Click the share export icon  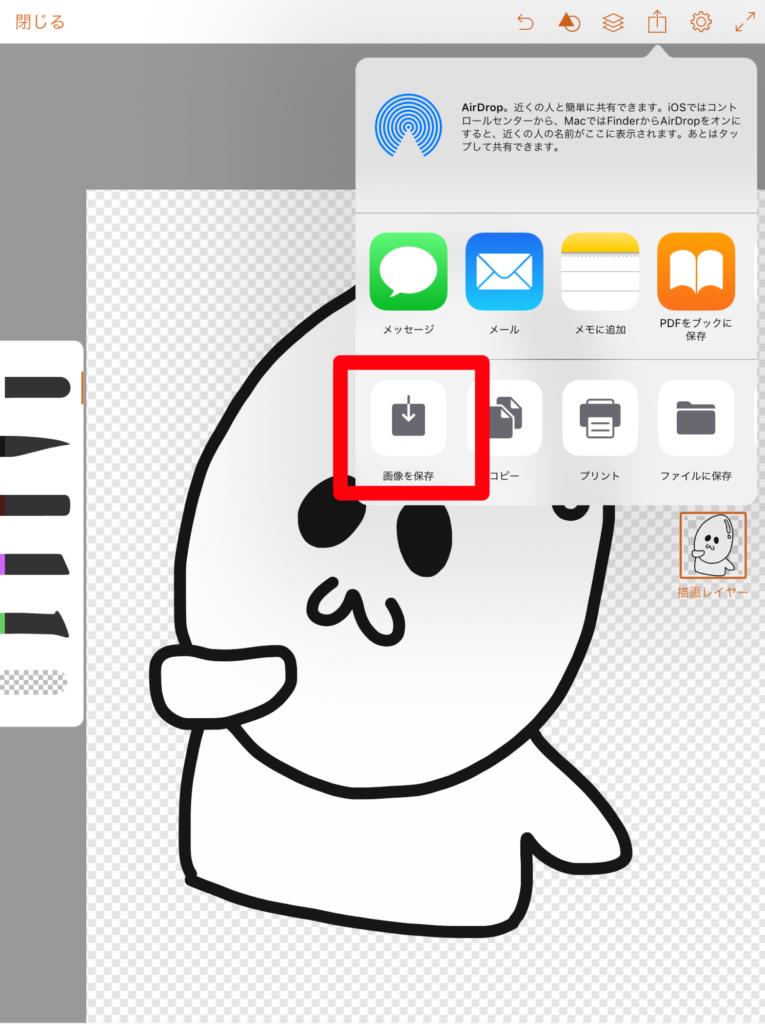657,22
